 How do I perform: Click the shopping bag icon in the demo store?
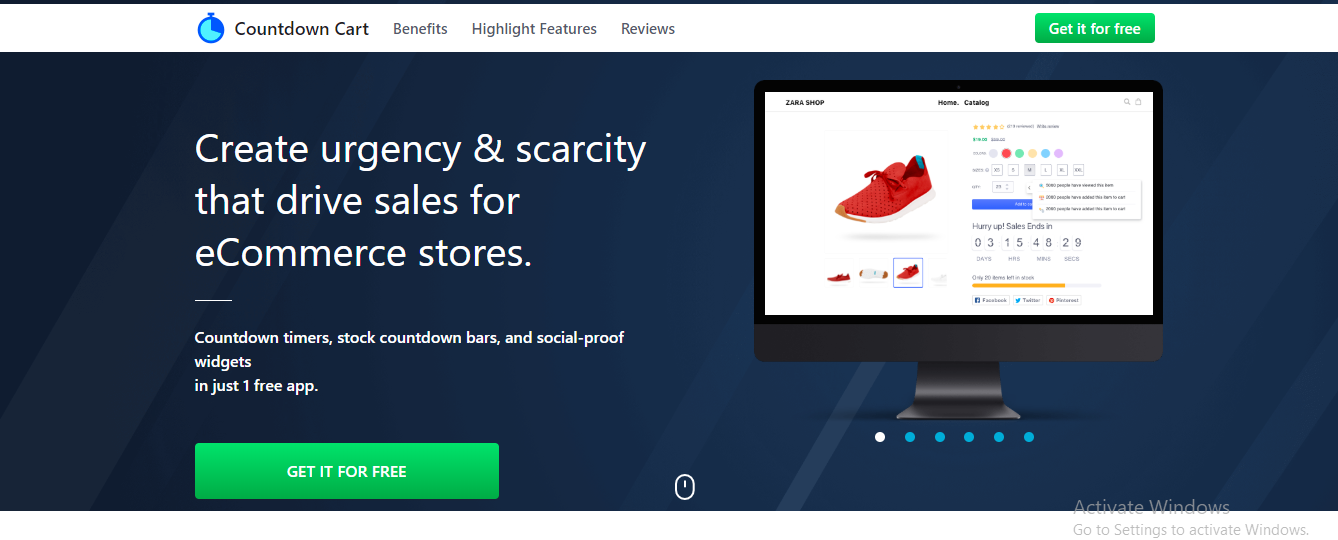click(x=1138, y=102)
